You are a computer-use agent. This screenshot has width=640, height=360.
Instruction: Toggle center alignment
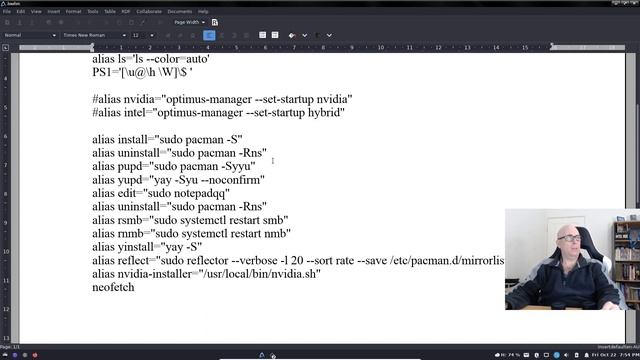coord(222,36)
